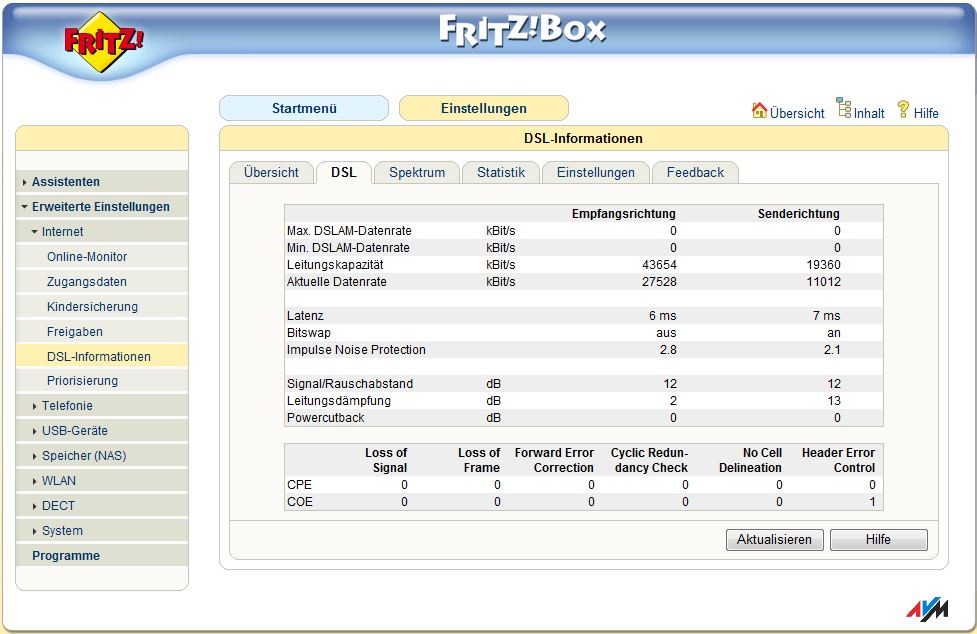Expand the WLAN submenu
The height and width of the screenshot is (634, 977).
[x=58, y=481]
